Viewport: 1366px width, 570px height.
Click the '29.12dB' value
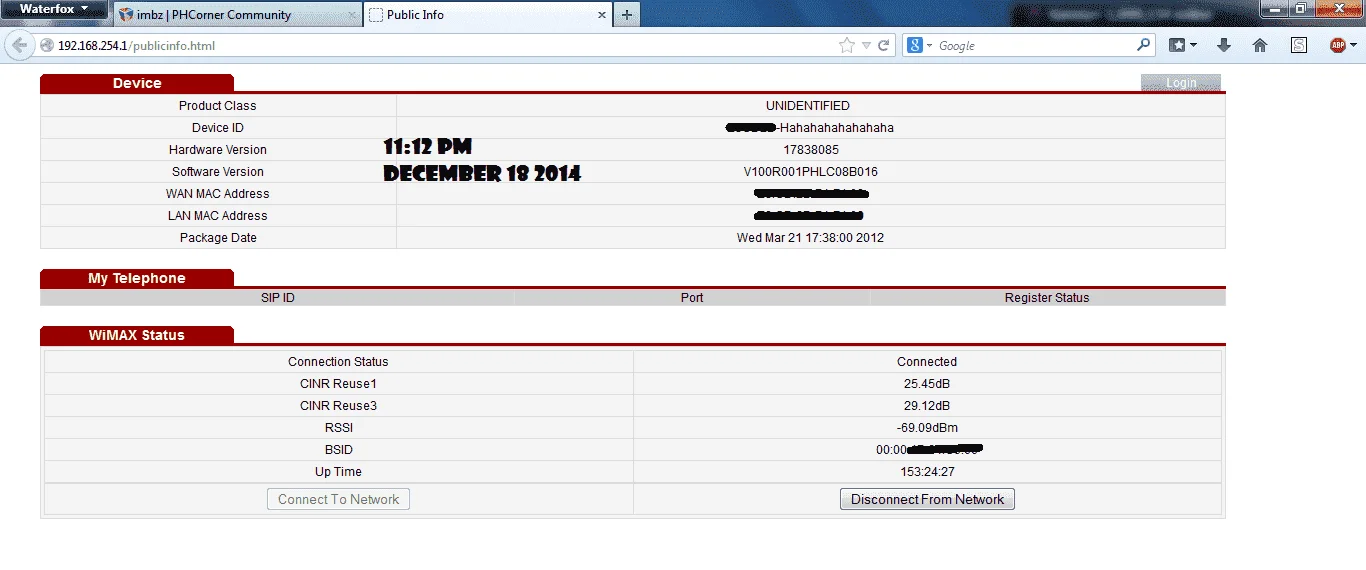point(927,406)
